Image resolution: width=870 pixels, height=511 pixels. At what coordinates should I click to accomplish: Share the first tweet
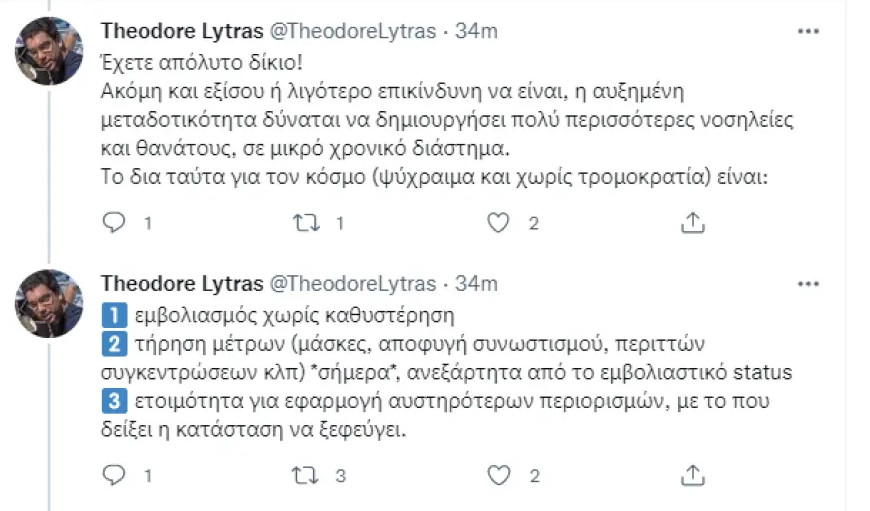[692, 223]
